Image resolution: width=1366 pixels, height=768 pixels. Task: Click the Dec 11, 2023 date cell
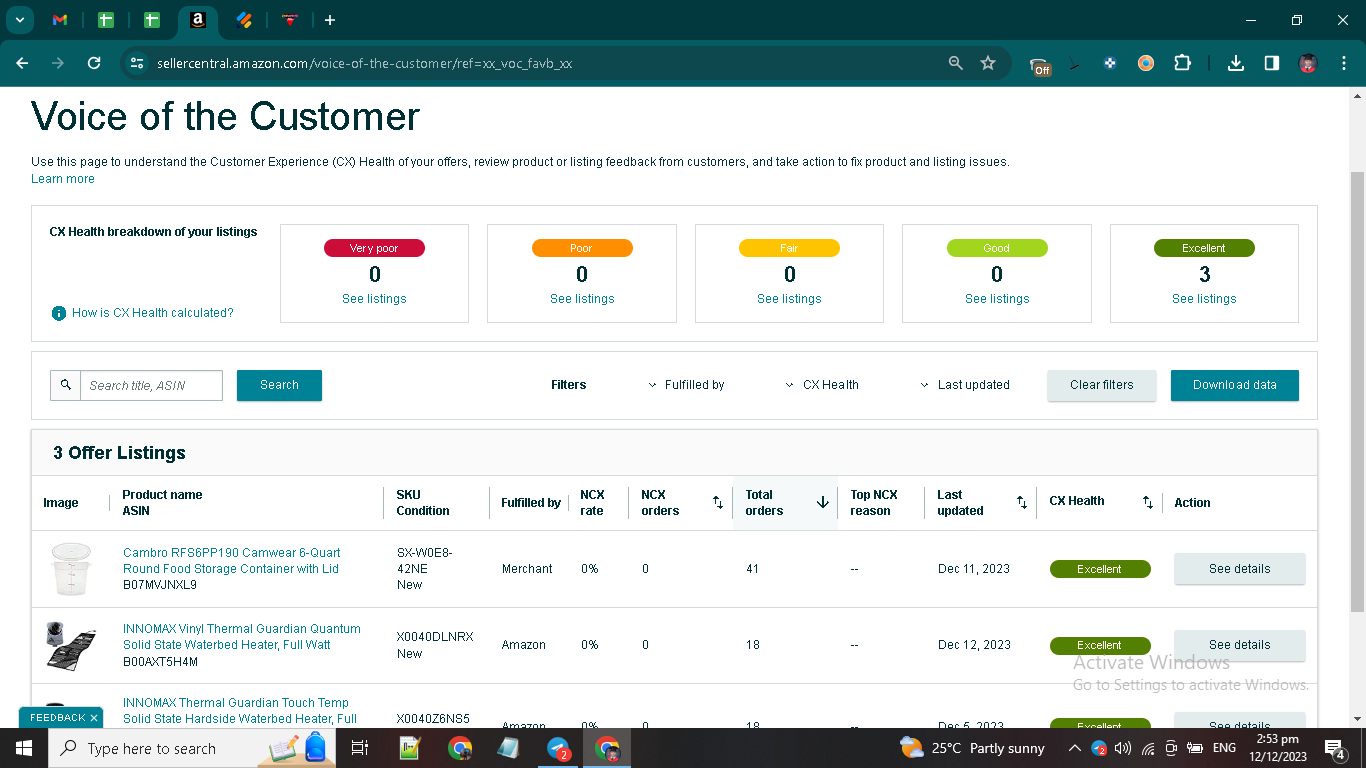click(x=974, y=569)
